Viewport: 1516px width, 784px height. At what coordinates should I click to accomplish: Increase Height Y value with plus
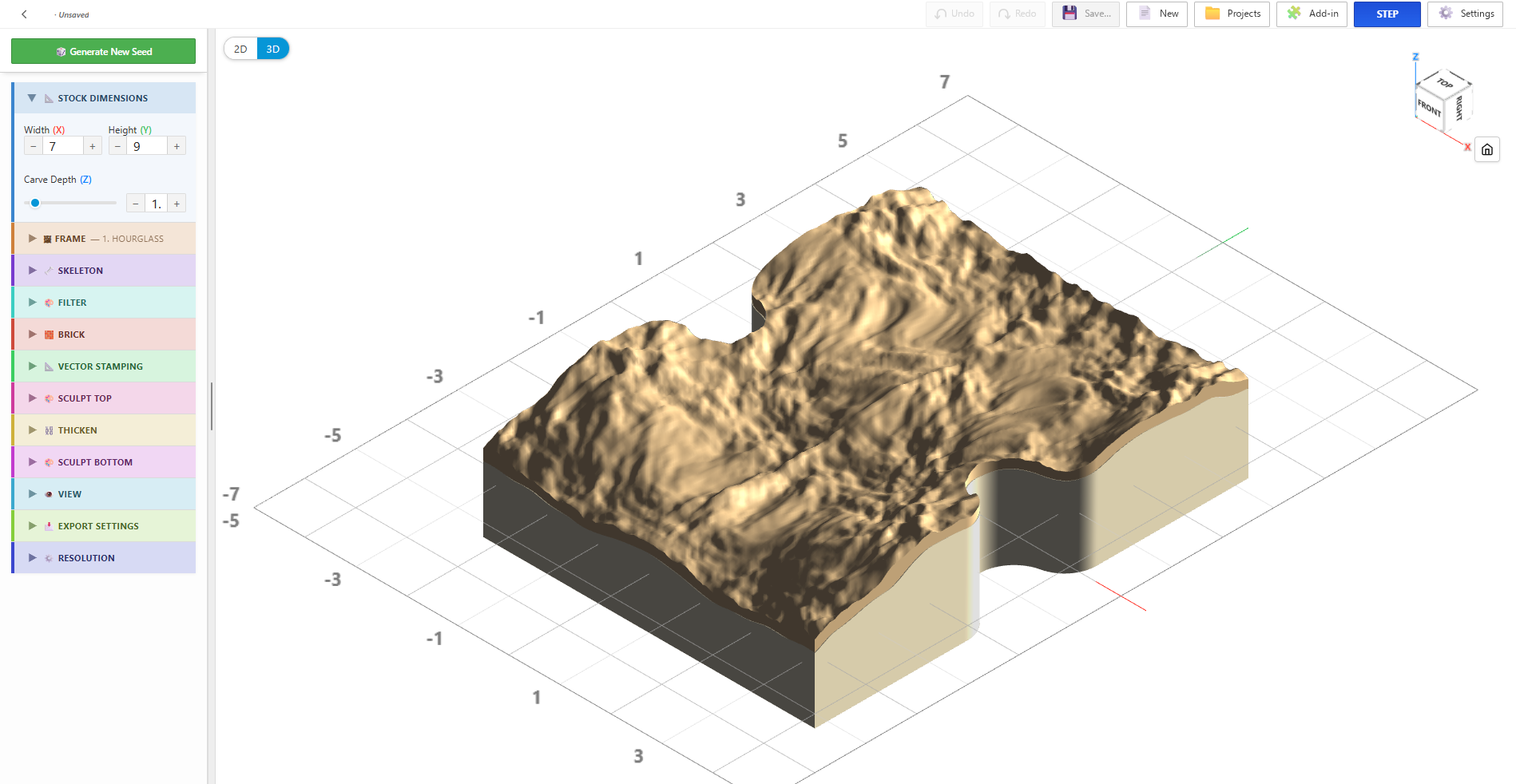pos(177,146)
